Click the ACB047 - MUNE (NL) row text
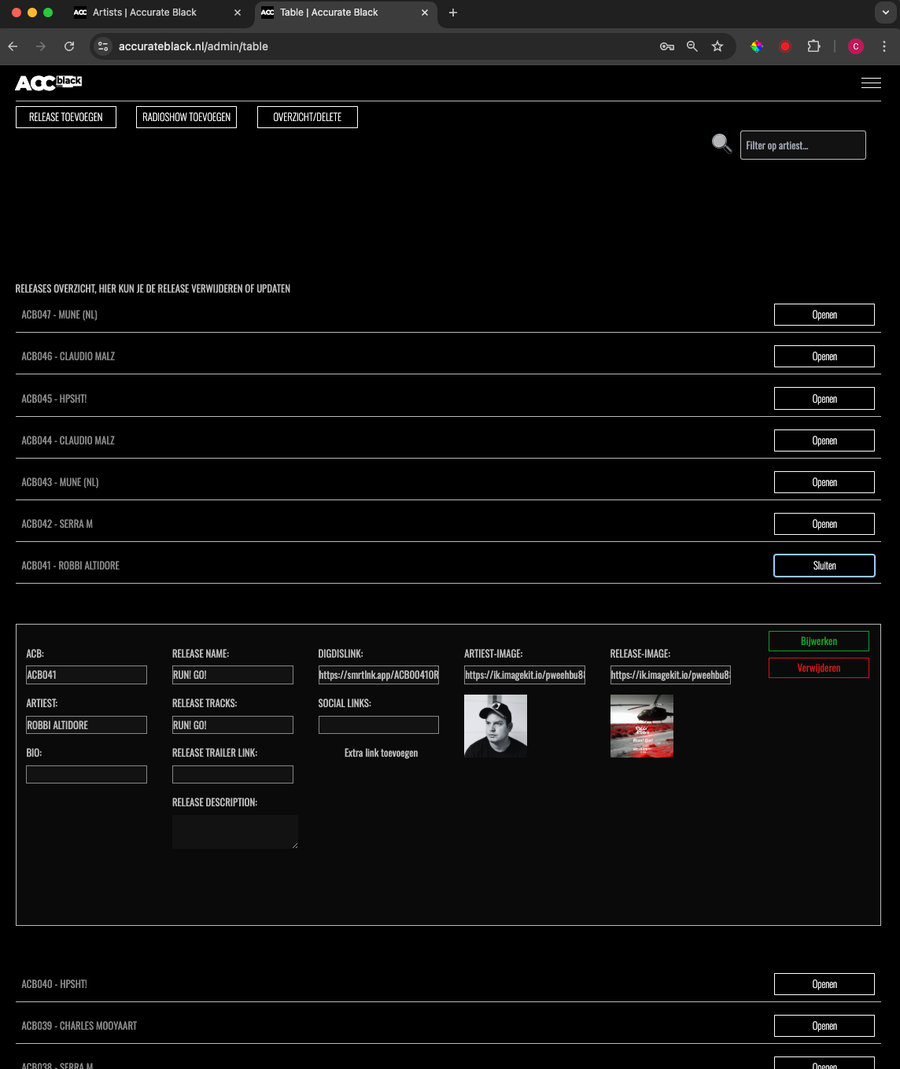 coord(59,314)
